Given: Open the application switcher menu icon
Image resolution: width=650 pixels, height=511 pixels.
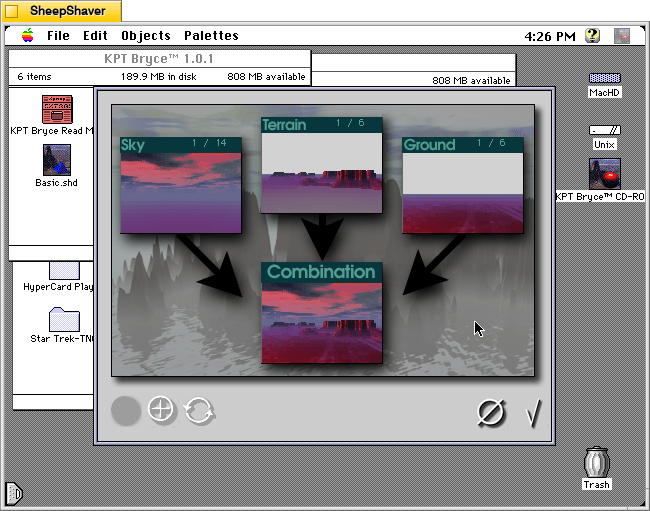Looking at the screenshot, I should (622, 36).
